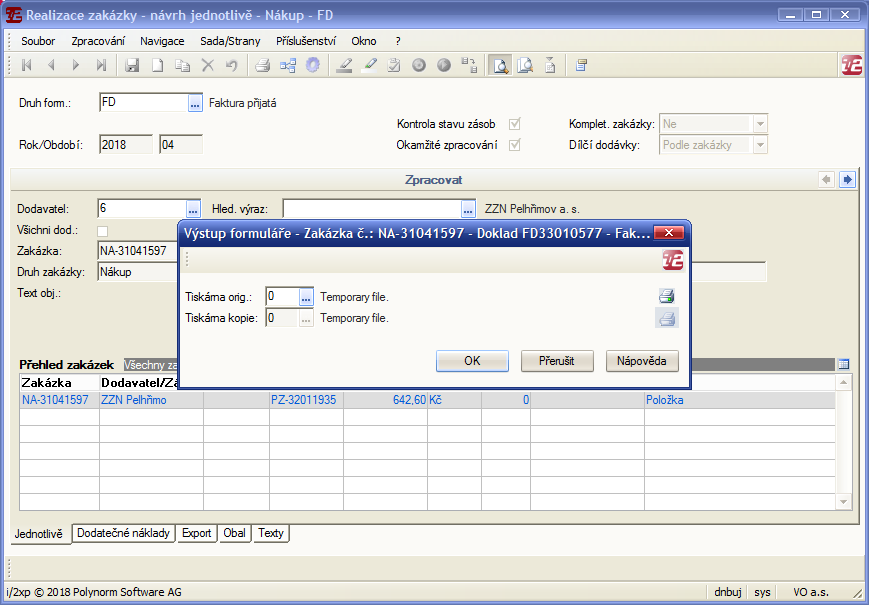Toggle the Kontrola stavu zásob checkbox

(515, 124)
